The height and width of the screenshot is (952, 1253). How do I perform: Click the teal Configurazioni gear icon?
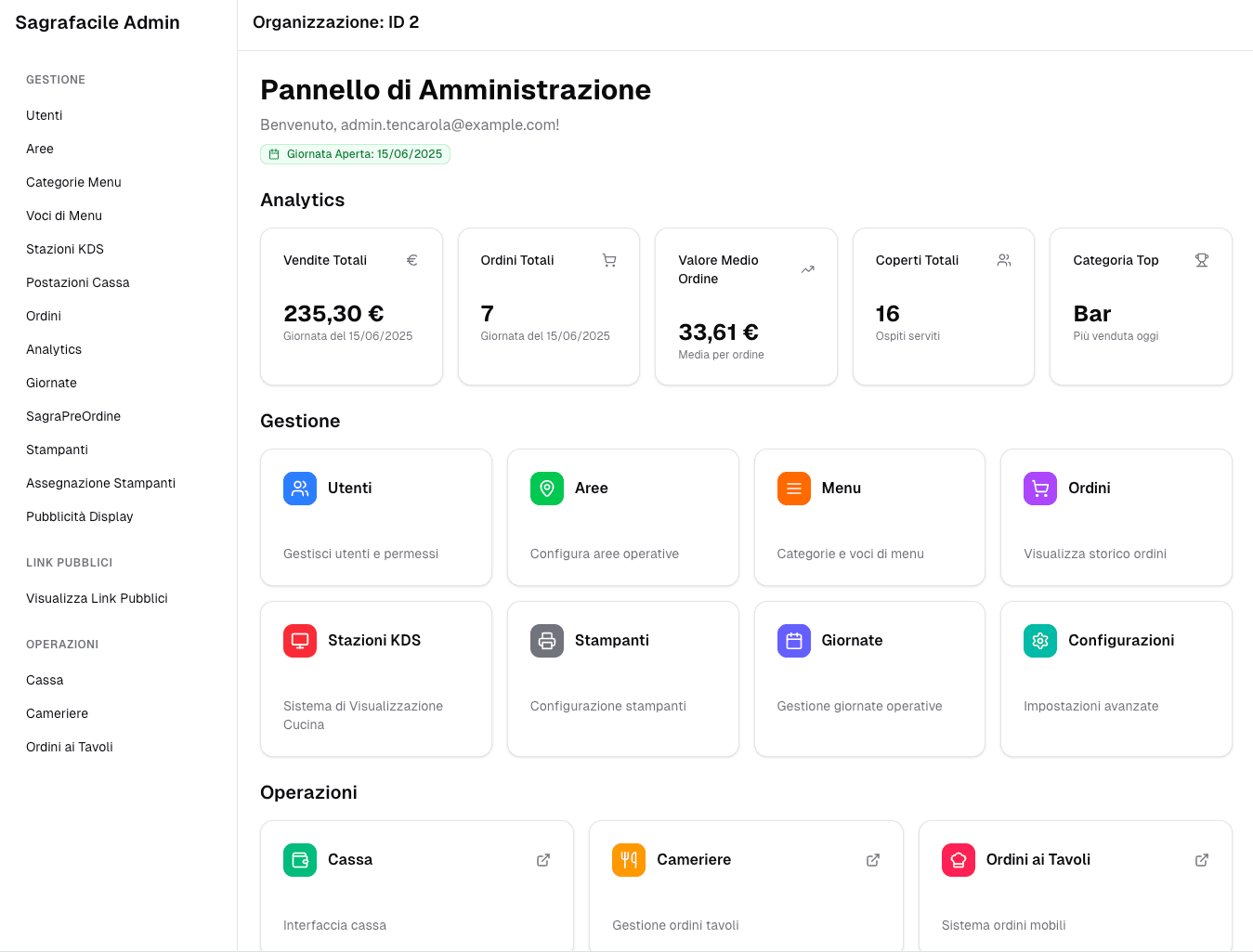point(1039,640)
